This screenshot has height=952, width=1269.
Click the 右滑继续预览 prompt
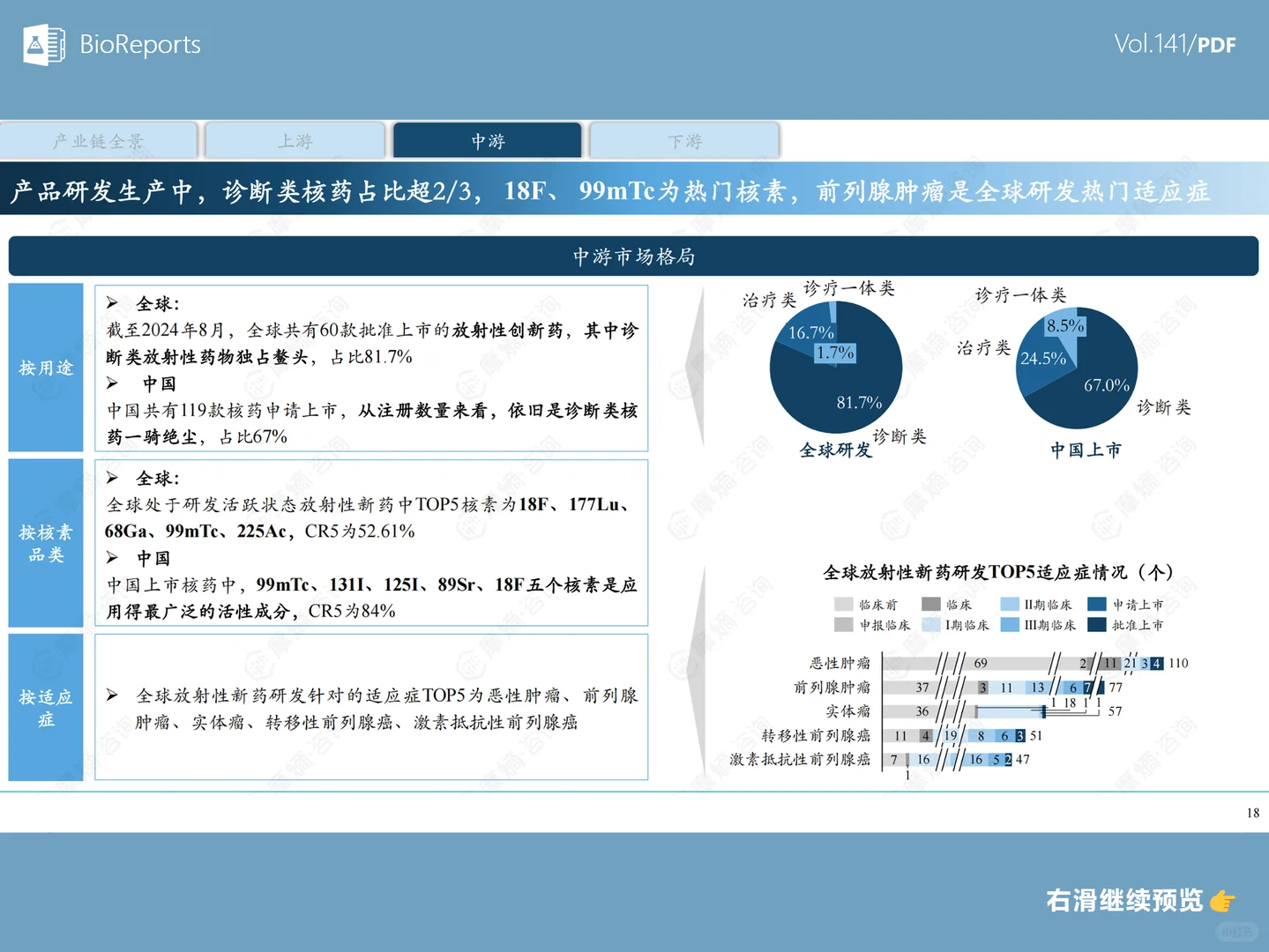click(1124, 901)
